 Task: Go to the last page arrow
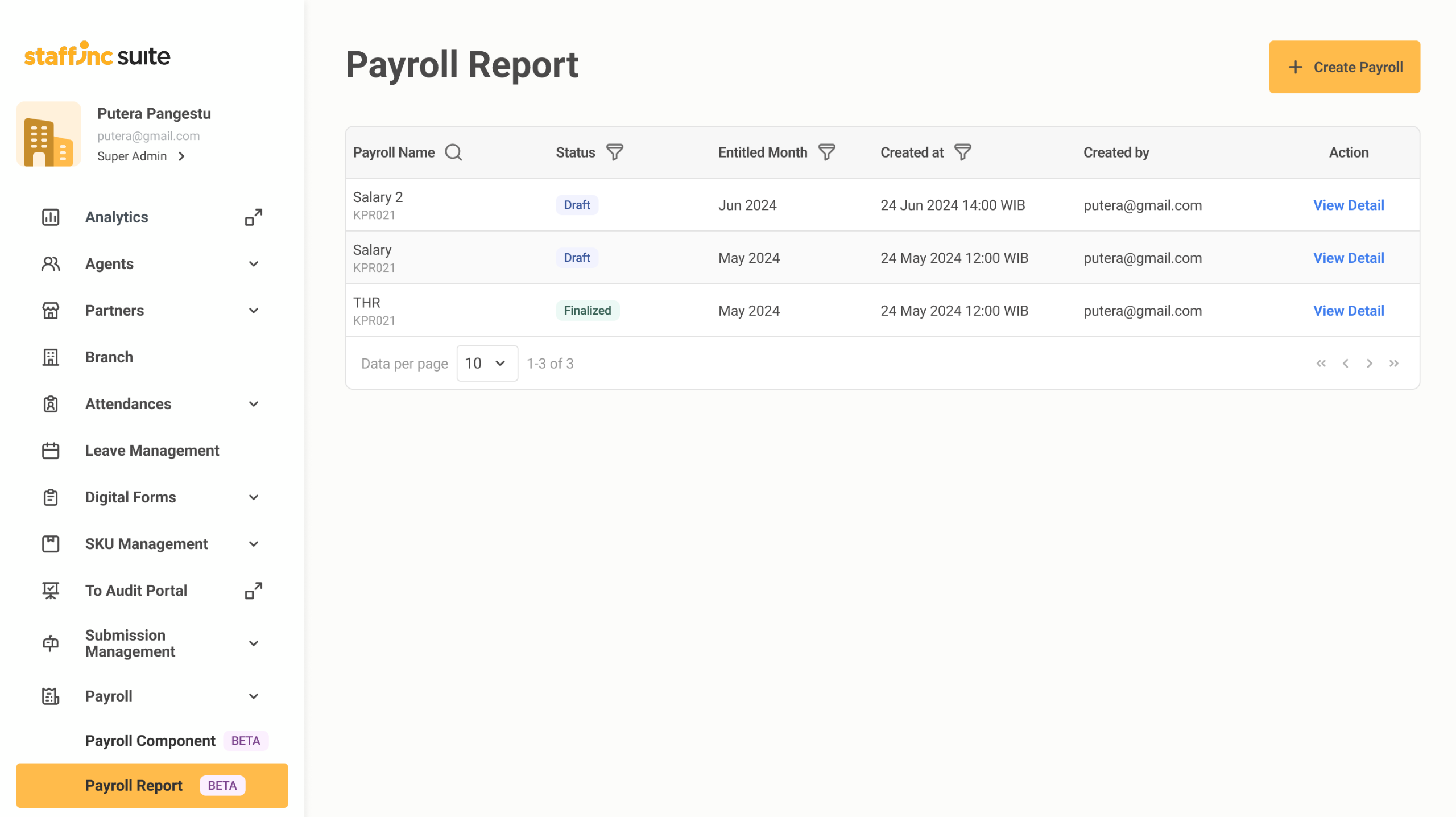tap(1393, 364)
